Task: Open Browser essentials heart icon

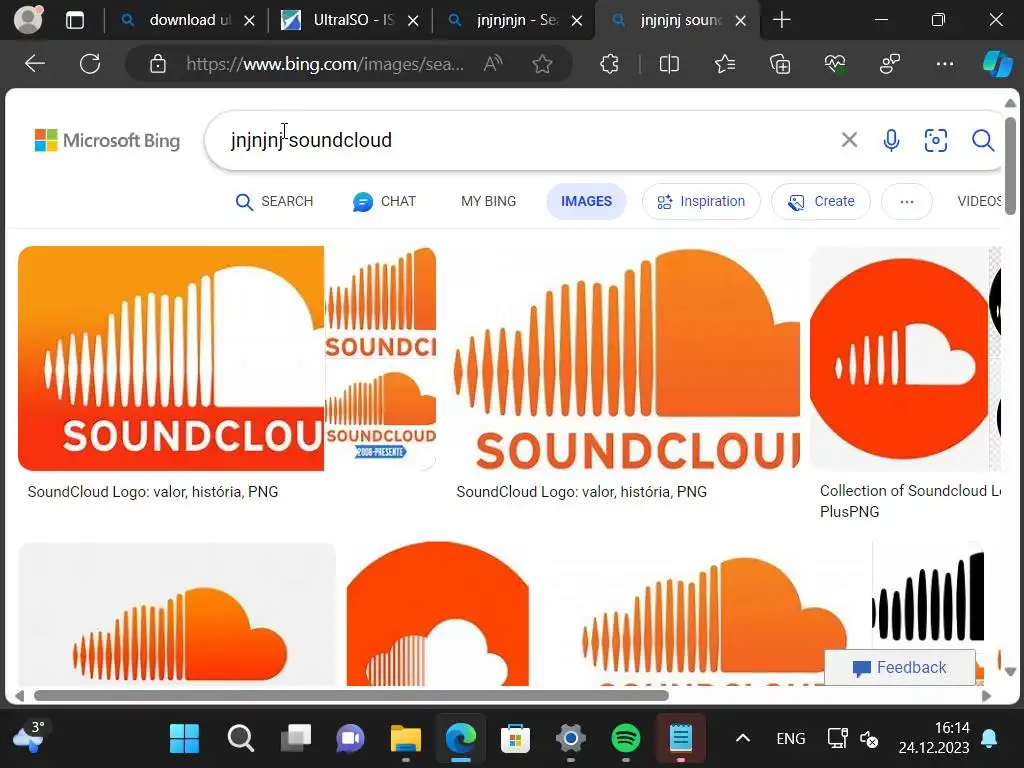Action: pos(835,64)
